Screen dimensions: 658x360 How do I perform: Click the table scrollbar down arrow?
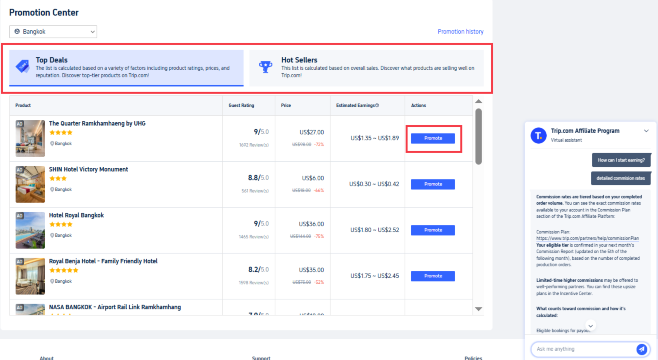coord(478,309)
